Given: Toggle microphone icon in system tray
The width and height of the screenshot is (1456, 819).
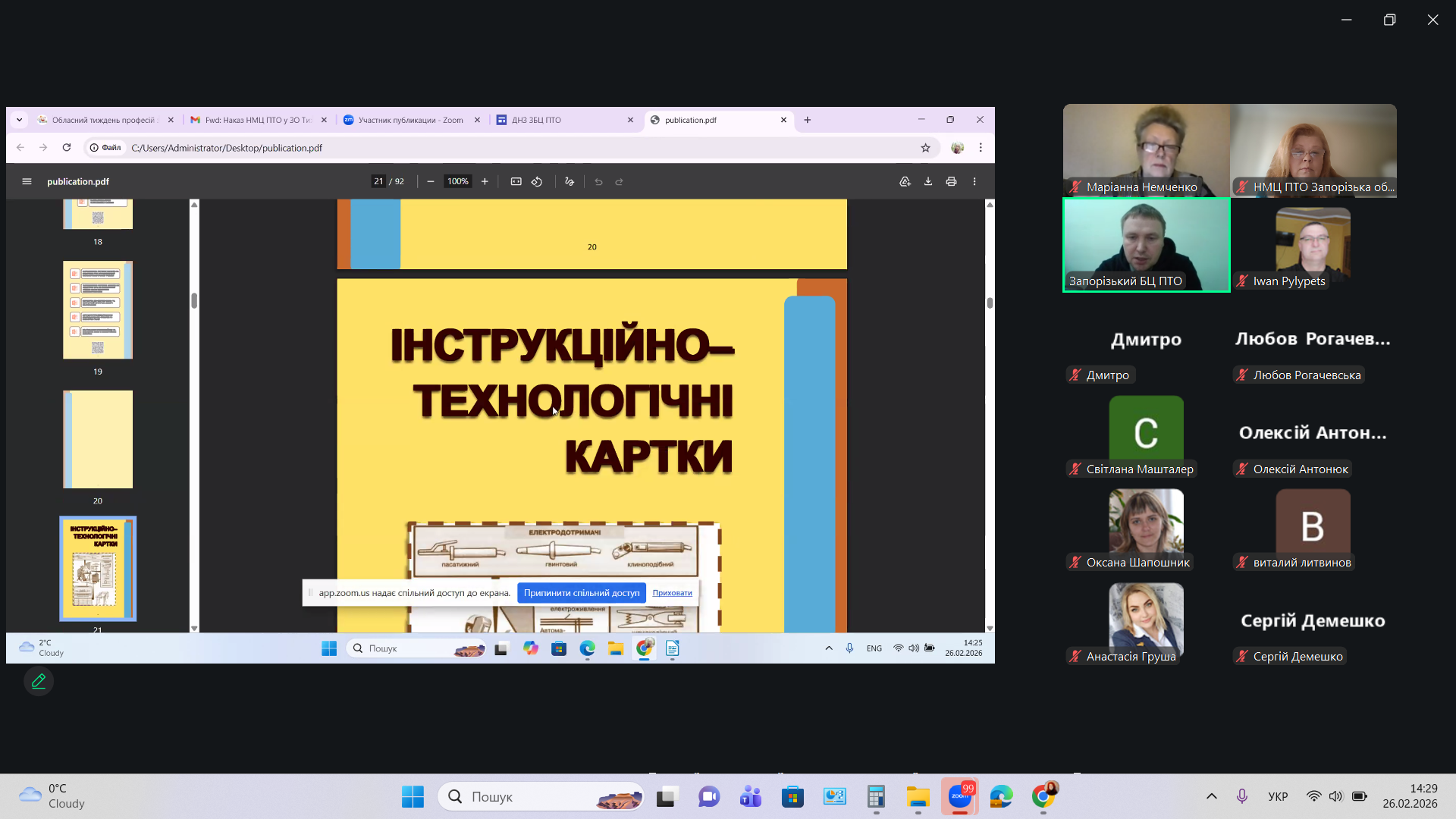Looking at the screenshot, I should (x=1241, y=796).
